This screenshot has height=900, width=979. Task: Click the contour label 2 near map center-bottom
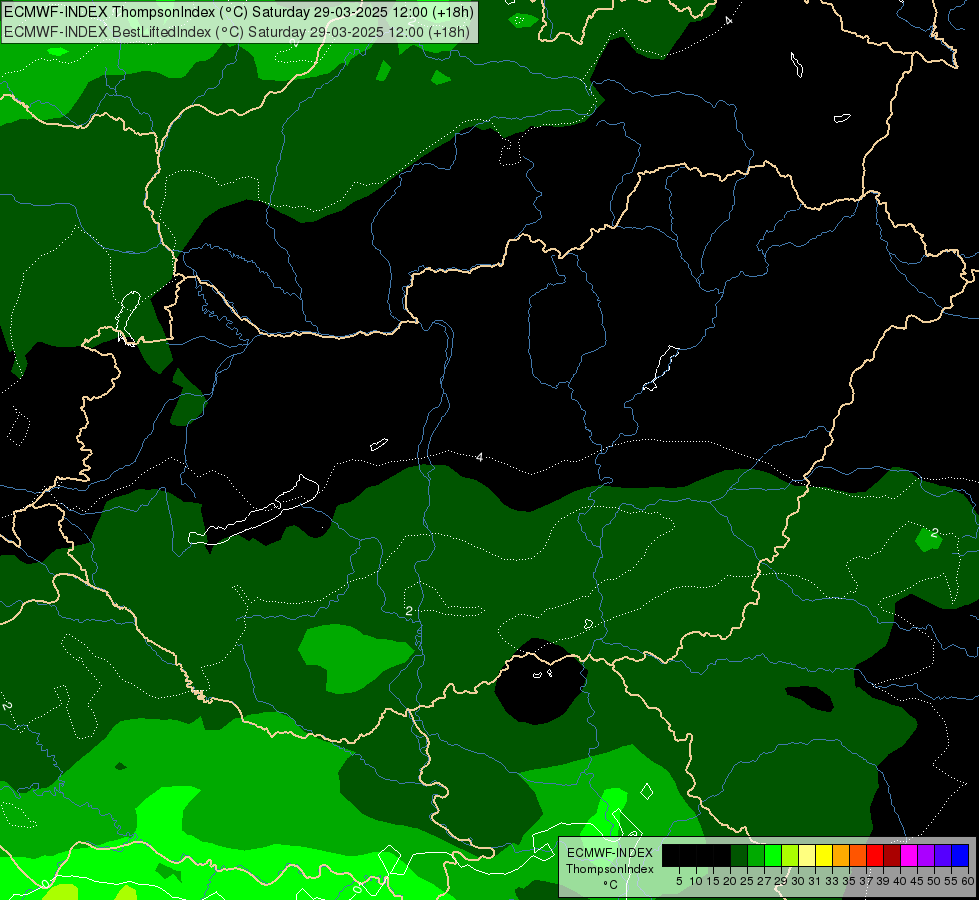click(x=409, y=611)
